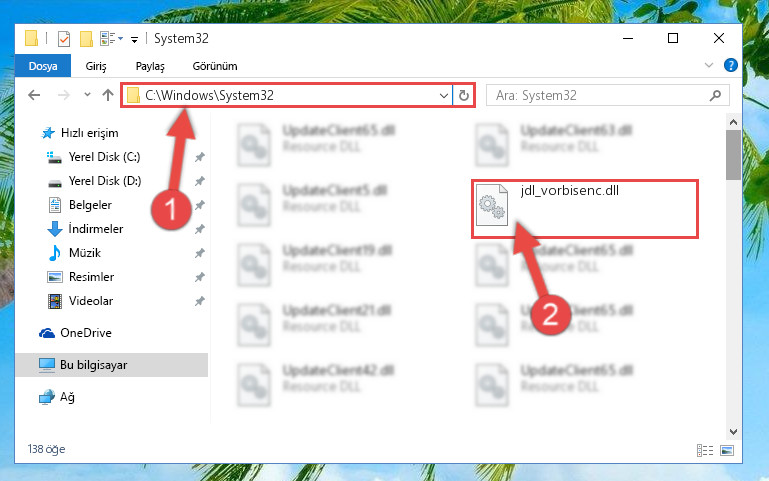The image size is (769, 481).
Task: Click the Properties checkmark icon in title bar
Action: [64, 38]
